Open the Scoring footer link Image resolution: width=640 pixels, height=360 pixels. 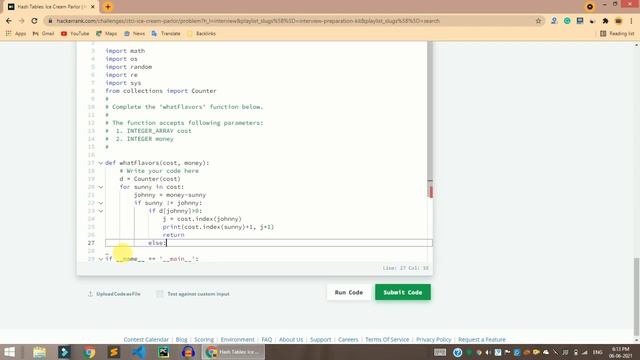click(x=204, y=340)
